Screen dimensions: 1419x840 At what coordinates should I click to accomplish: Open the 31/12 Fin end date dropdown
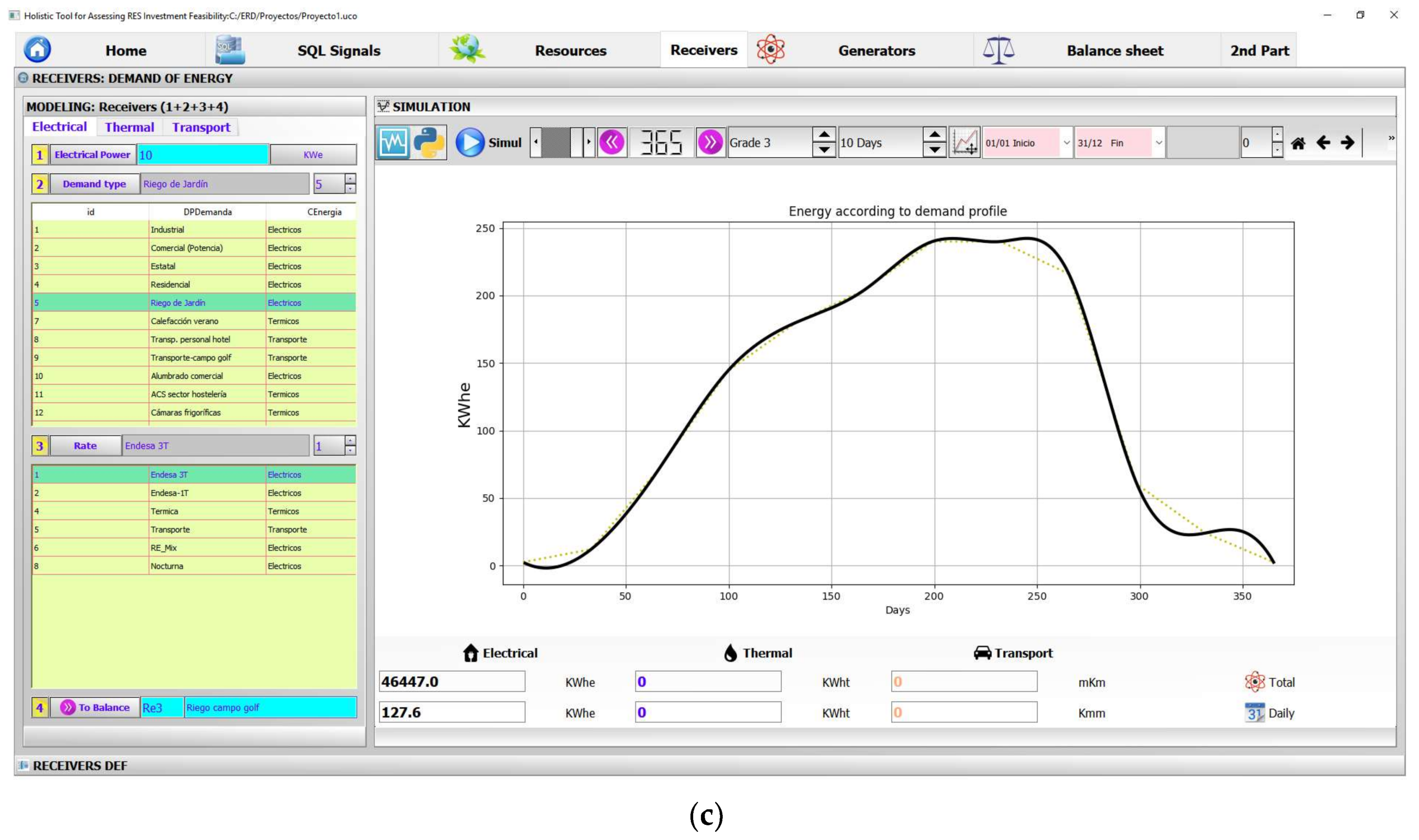pos(1158,143)
